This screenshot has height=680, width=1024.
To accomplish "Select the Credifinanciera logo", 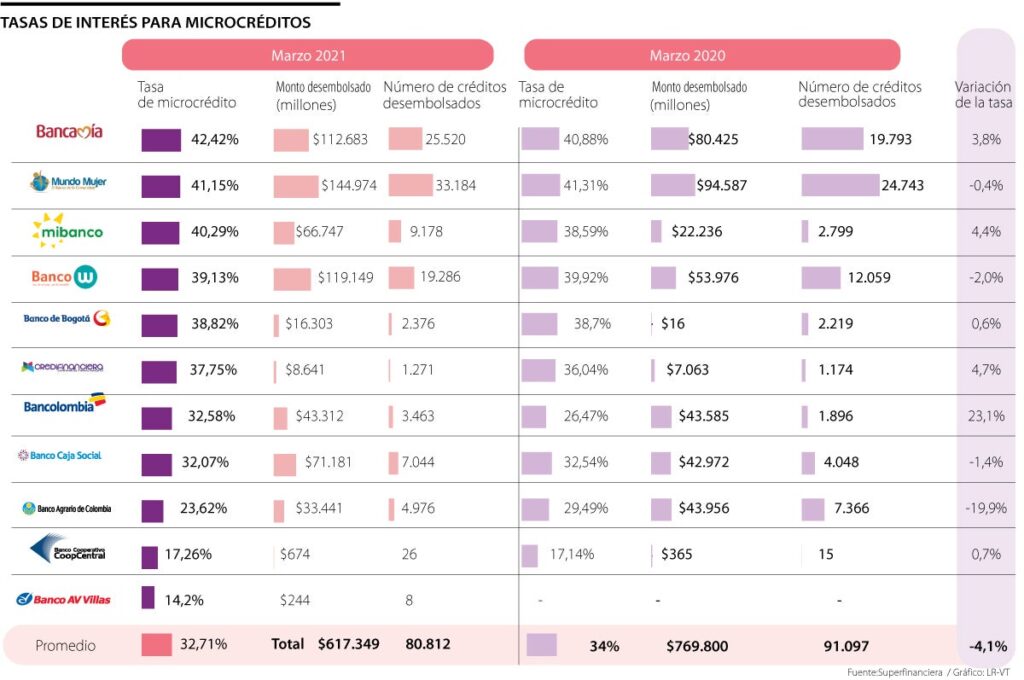I will (x=62, y=367).
